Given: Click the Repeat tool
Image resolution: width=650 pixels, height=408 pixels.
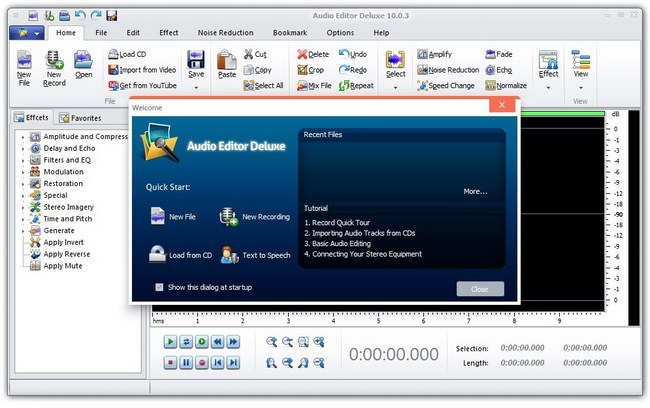Looking at the screenshot, I should [x=356, y=85].
